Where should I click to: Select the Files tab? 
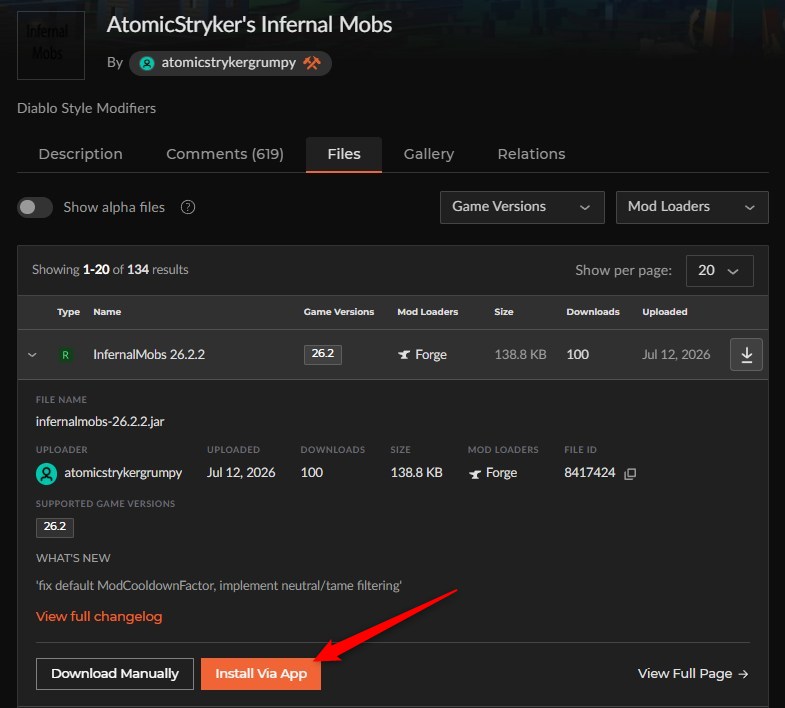[x=344, y=154]
